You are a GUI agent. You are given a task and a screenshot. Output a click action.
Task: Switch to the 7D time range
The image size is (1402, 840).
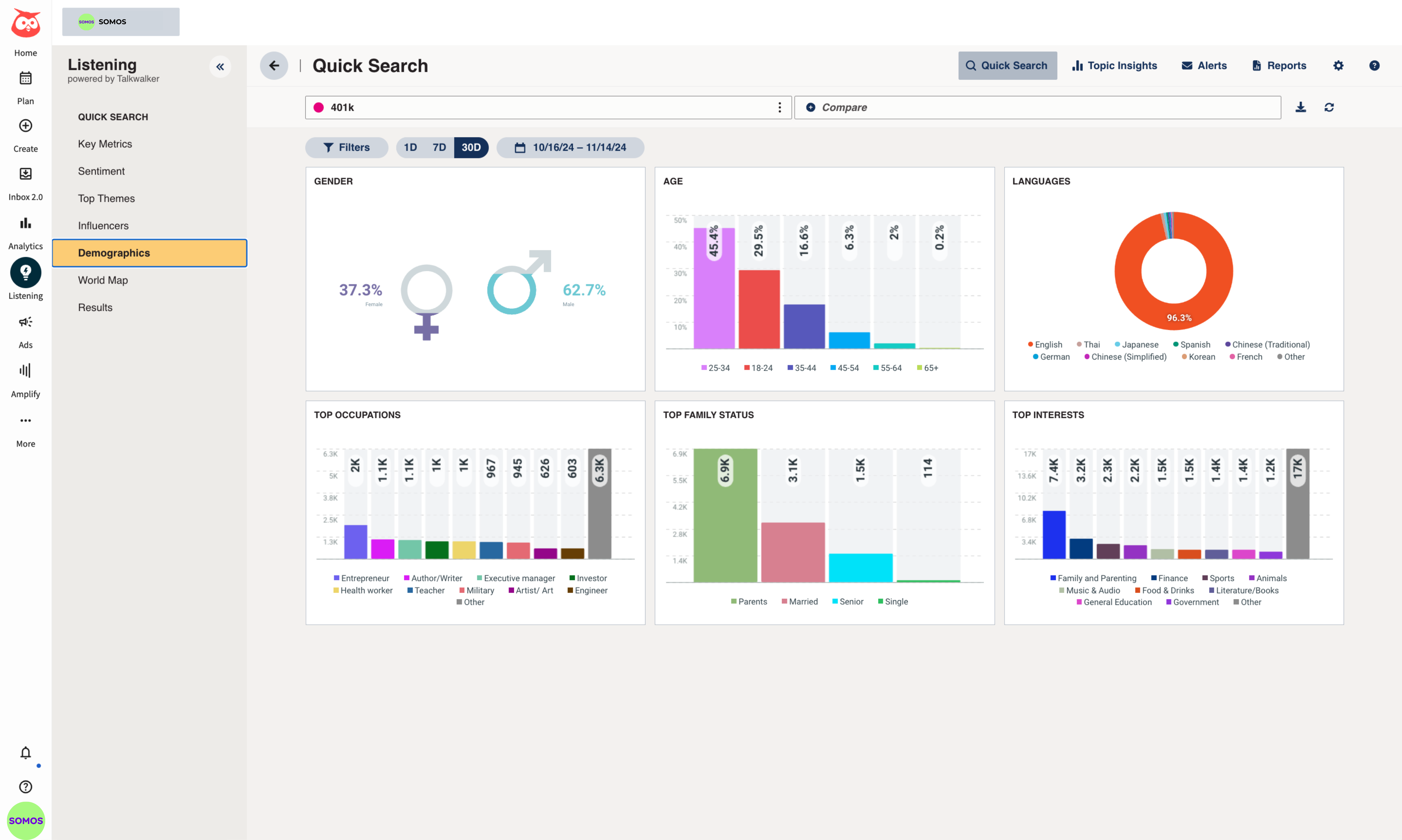click(439, 147)
